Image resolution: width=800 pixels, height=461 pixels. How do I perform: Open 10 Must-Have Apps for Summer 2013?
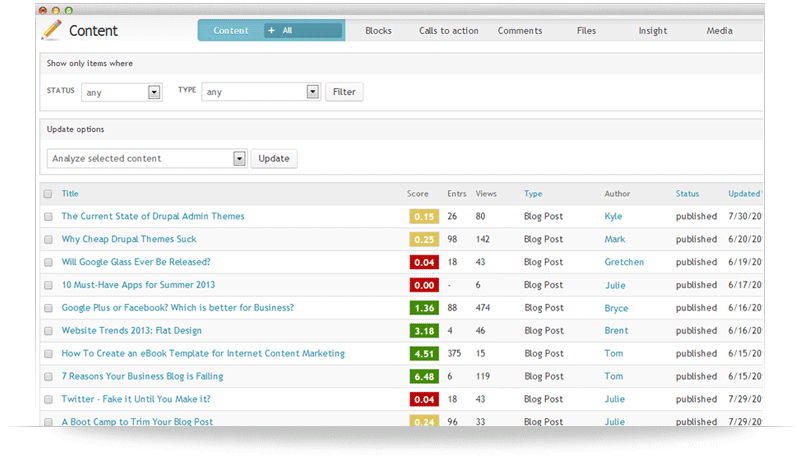tap(138, 285)
